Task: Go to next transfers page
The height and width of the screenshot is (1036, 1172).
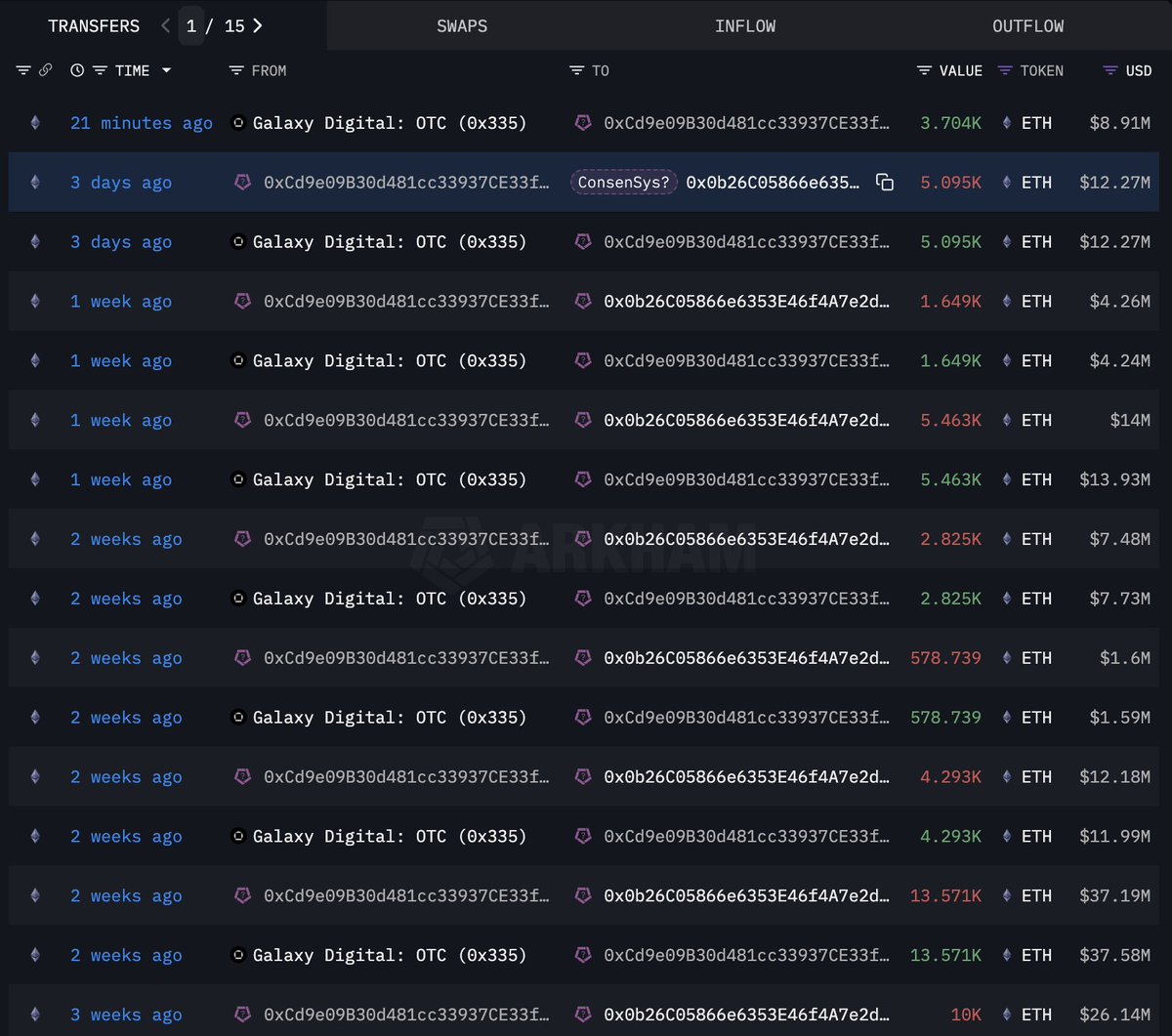Action: coord(258,26)
